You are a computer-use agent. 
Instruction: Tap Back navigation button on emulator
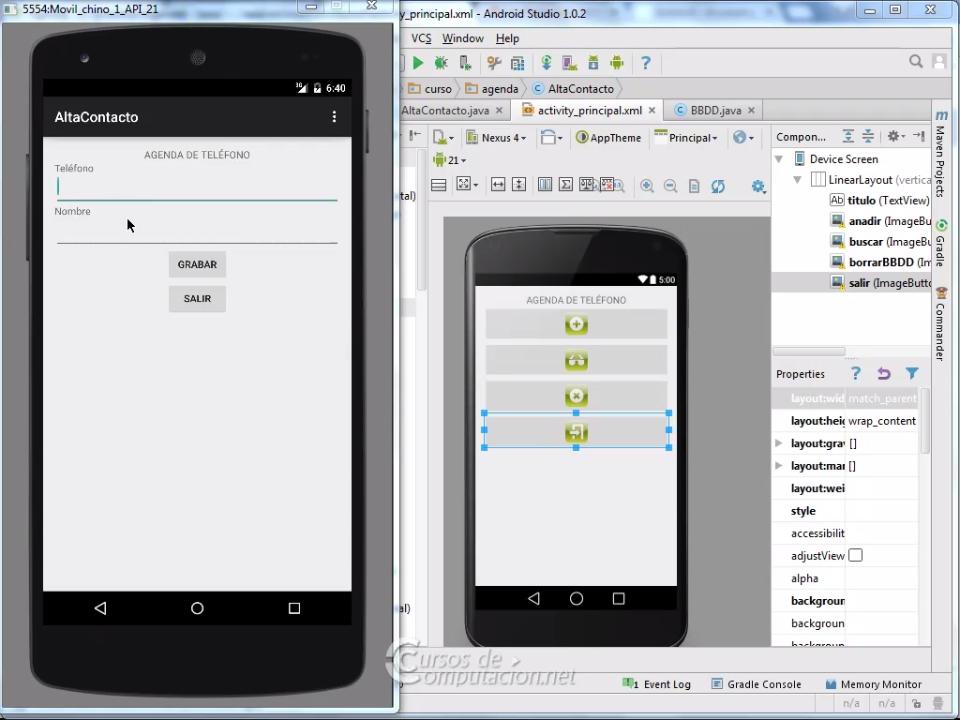tap(100, 608)
